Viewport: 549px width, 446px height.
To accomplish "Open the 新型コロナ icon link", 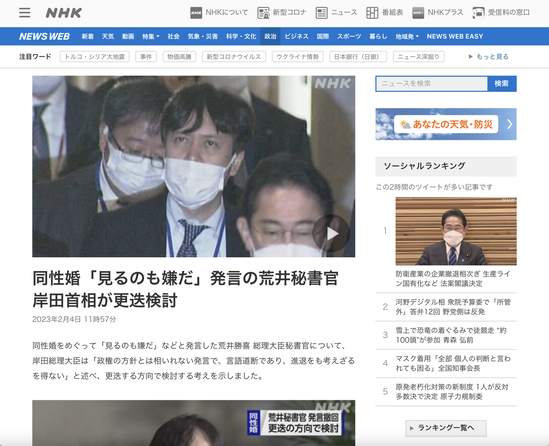I will pos(263,13).
